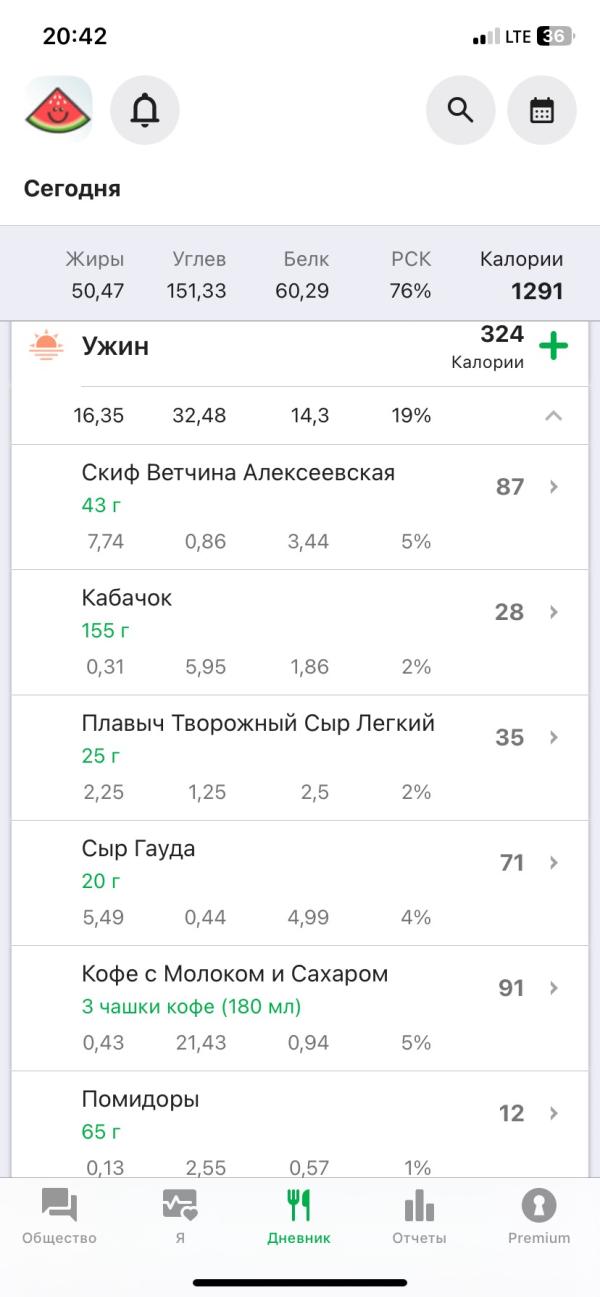This screenshot has height=1297, width=600.
Task: Open Кофе с Молоком и Сахаром entry
Action: pyautogui.click(x=300, y=1008)
